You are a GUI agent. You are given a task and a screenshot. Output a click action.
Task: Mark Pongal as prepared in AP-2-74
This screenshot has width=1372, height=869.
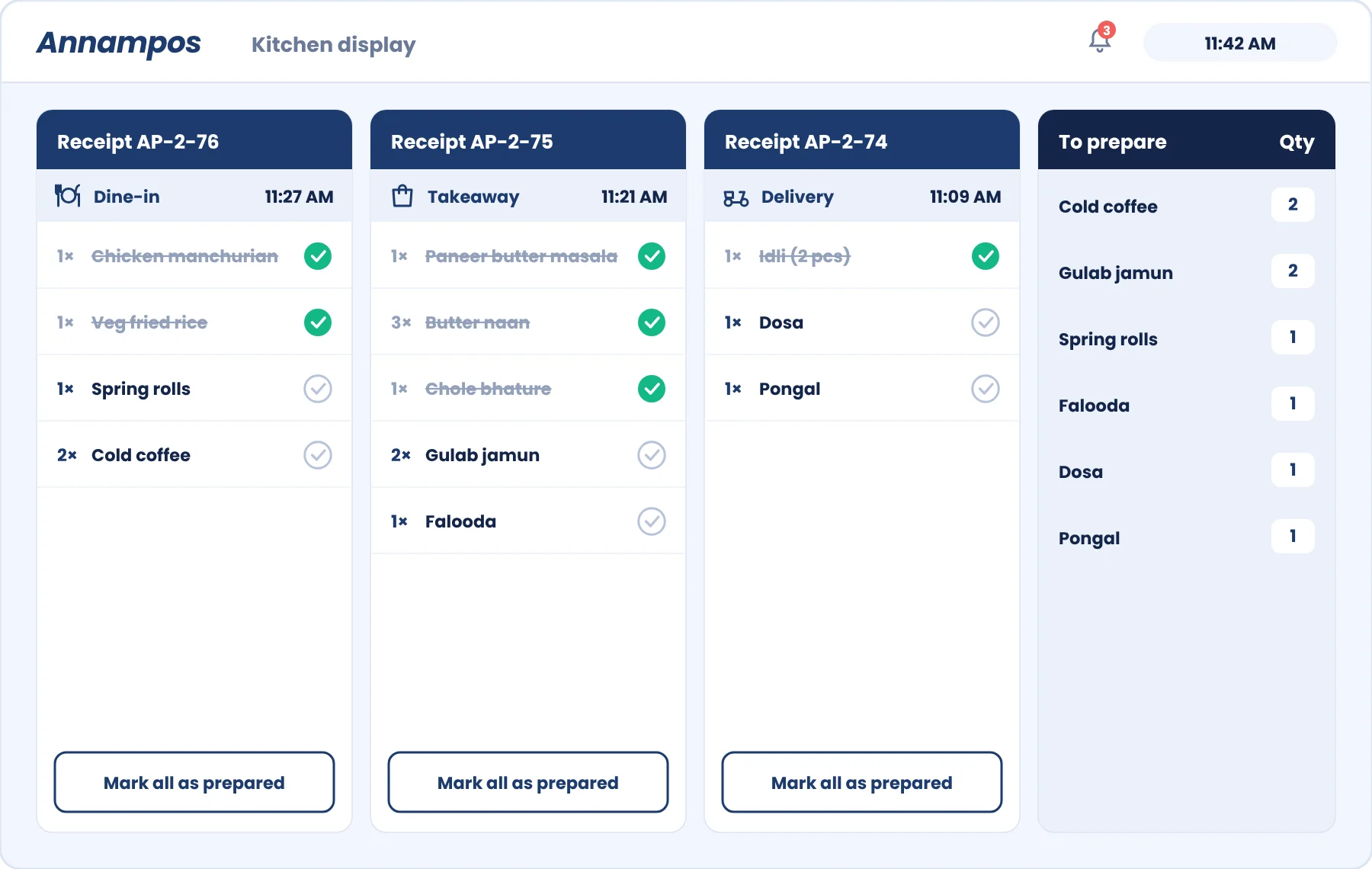click(986, 389)
